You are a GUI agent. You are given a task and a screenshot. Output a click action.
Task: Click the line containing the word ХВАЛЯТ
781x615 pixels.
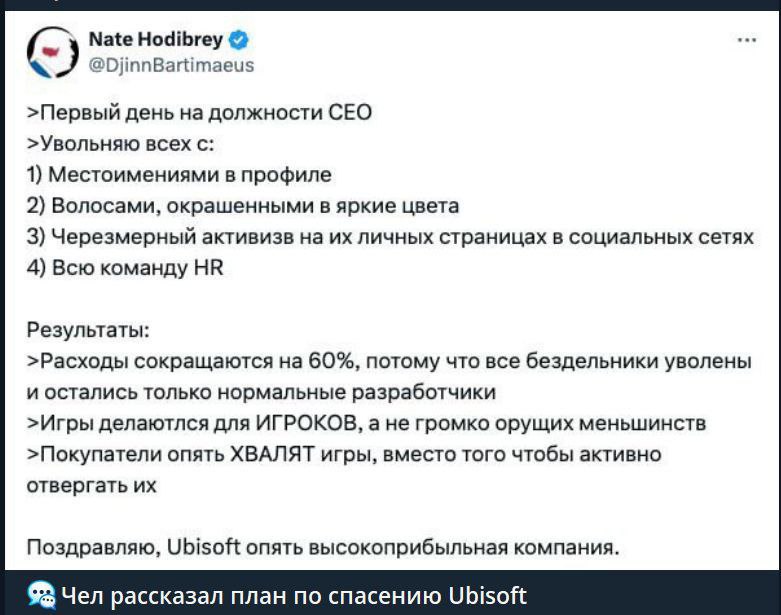click(343, 453)
